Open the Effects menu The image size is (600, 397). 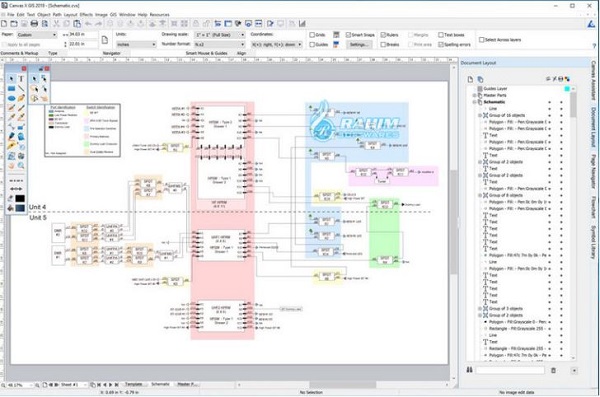coord(86,15)
